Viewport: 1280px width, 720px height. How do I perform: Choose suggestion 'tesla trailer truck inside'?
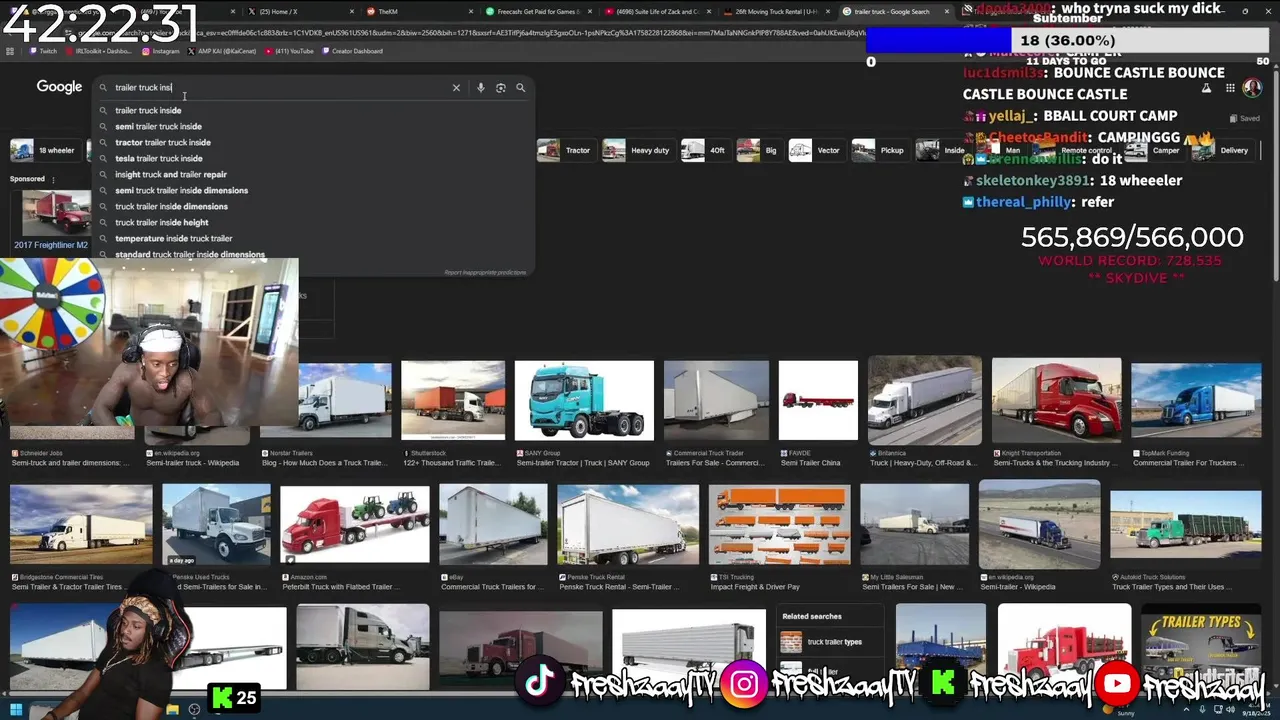click(x=158, y=159)
